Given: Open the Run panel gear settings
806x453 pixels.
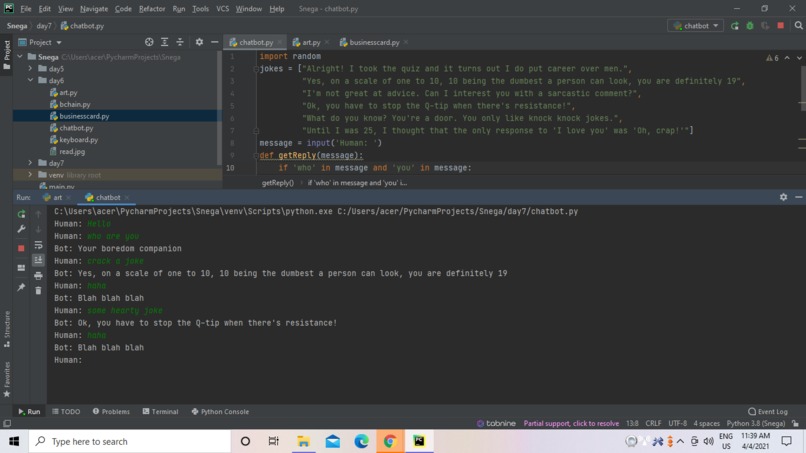Looking at the screenshot, I should [783, 197].
